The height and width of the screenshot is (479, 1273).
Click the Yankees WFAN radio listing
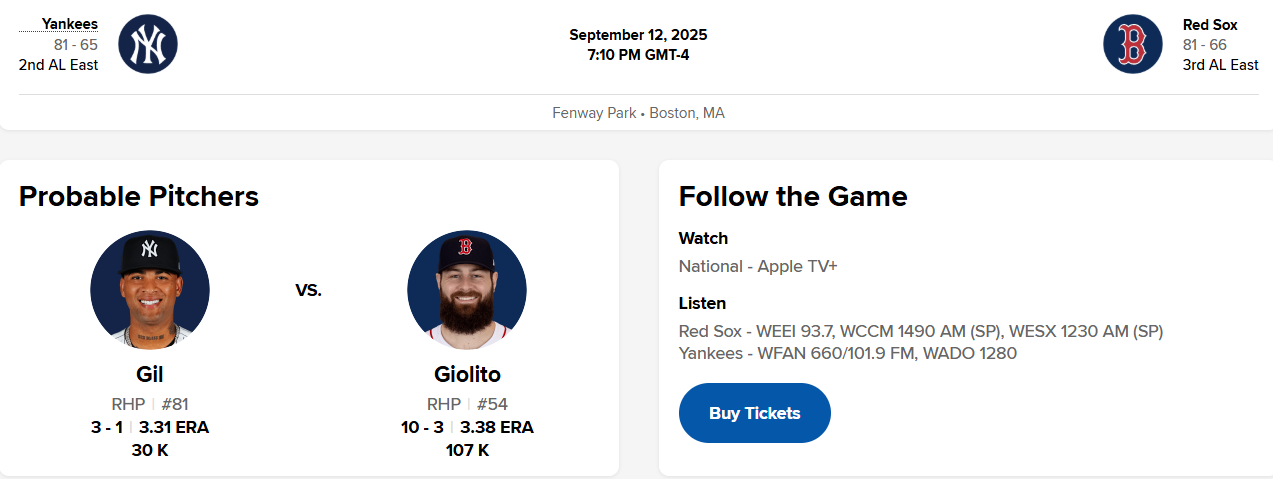847,353
